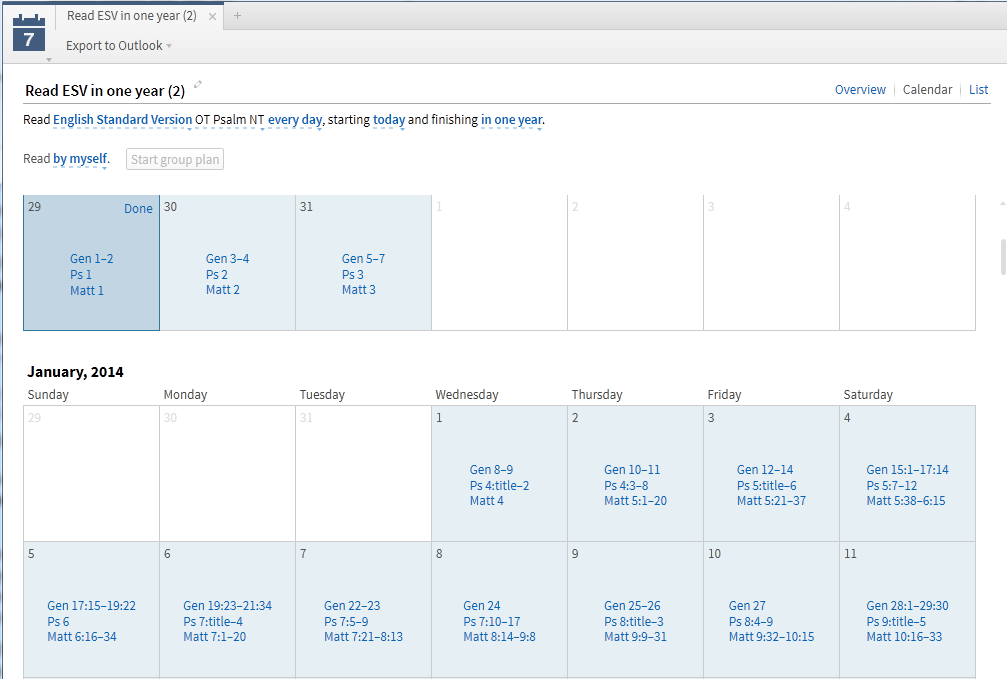Open Gen 28:1–29:30 reading
Viewport: 1007px width, 679px height.
[907, 606]
